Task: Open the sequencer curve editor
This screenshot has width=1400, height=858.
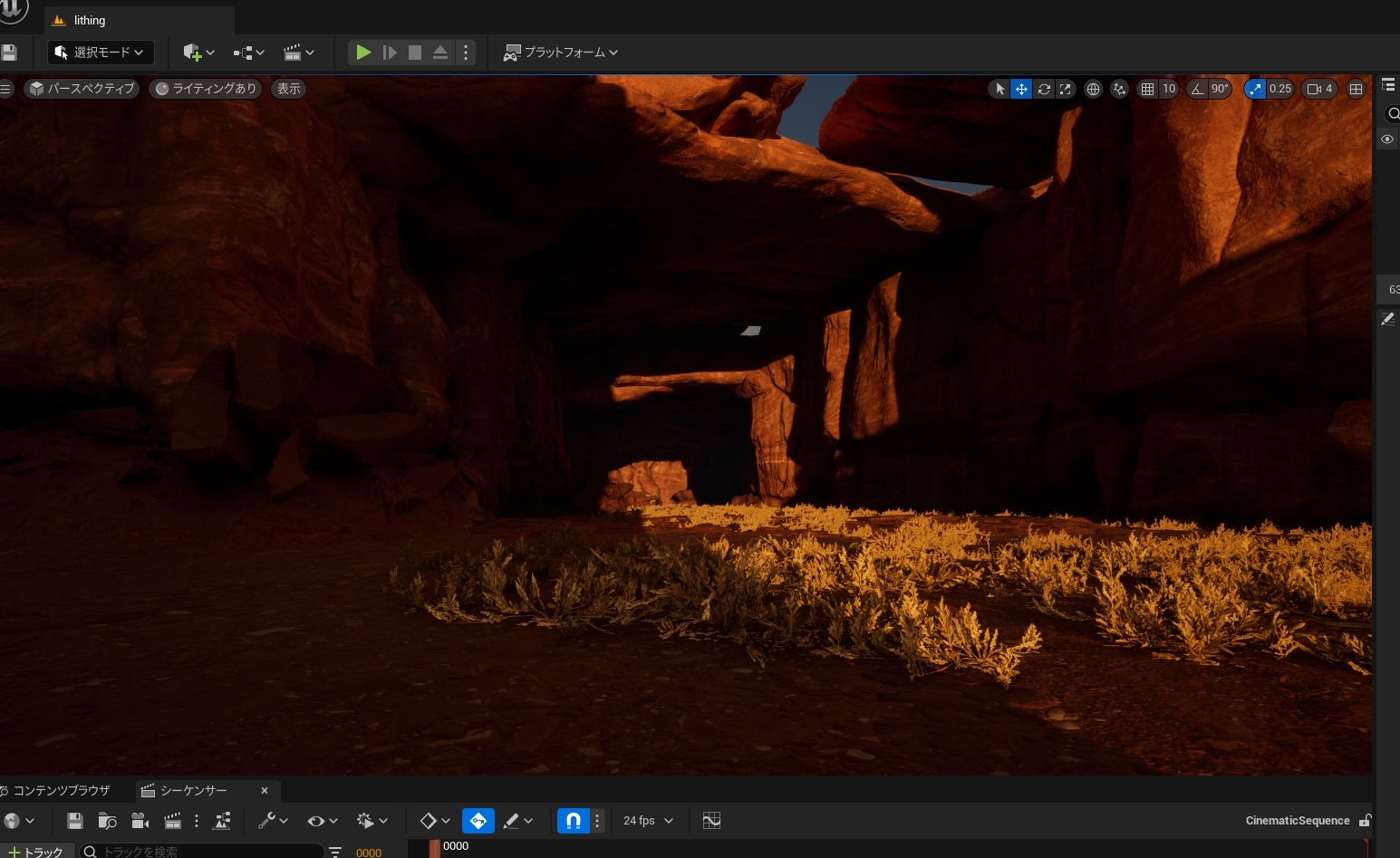Action: pyautogui.click(x=711, y=821)
